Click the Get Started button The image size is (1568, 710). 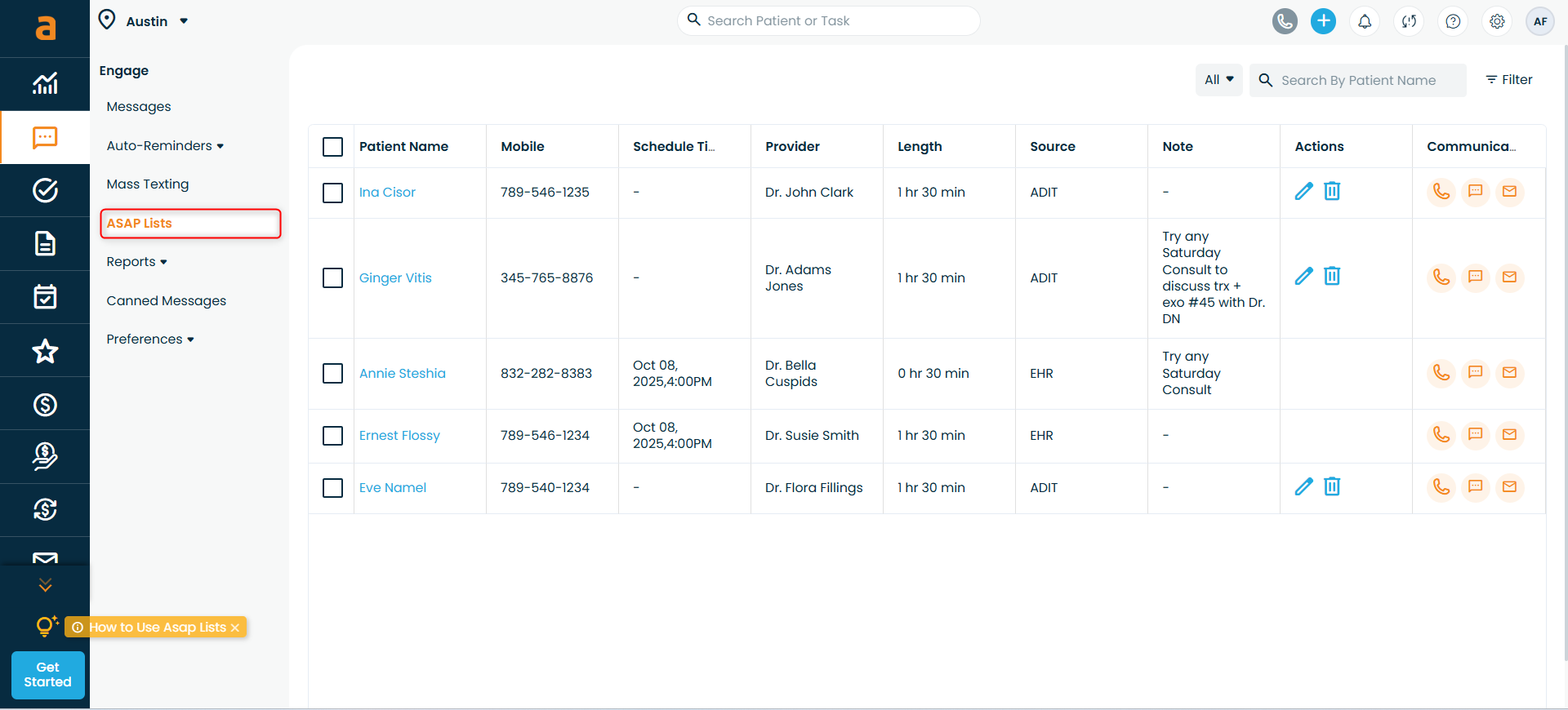pyautogui.click(x=47, y=675)
